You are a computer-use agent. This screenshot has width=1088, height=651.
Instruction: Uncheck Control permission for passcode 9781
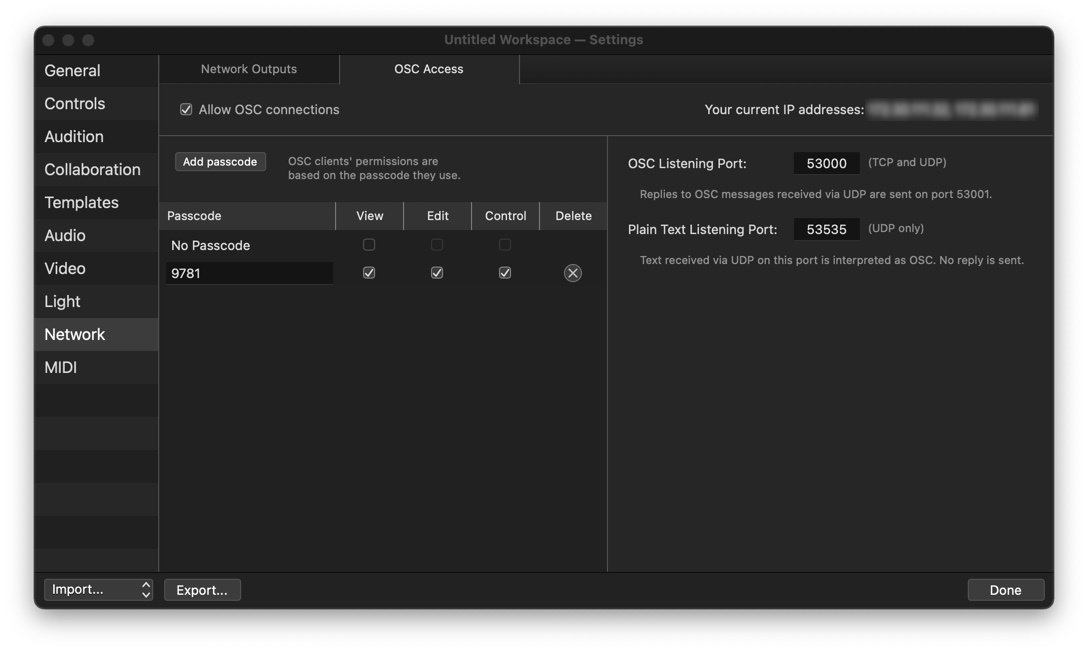click(x=505, y=273)
